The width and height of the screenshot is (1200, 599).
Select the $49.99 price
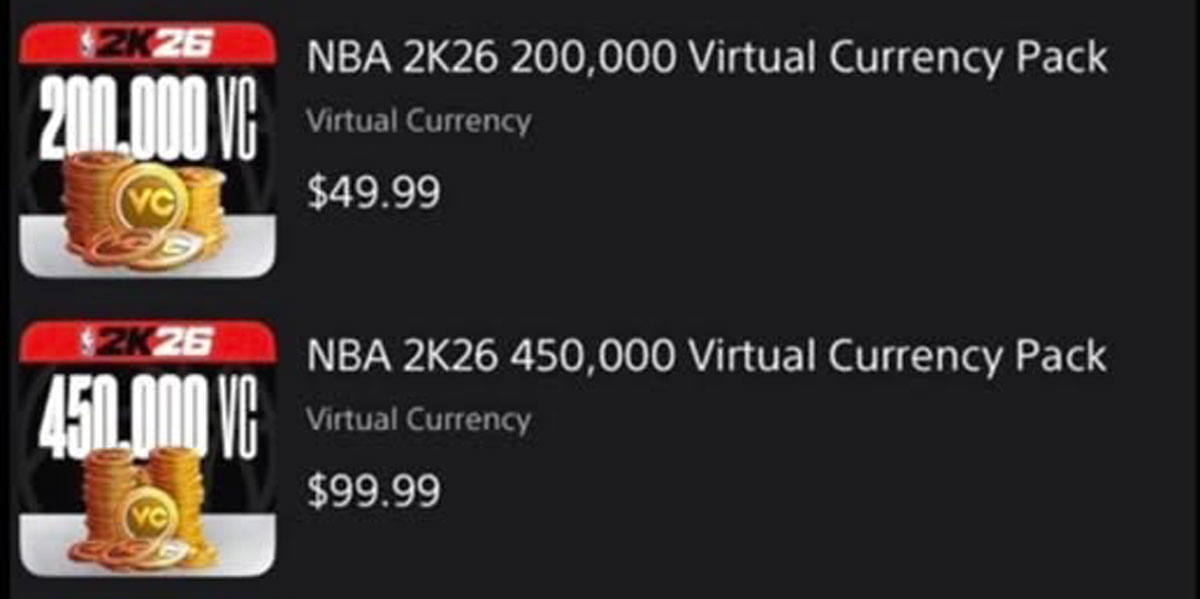pos(373,193)
